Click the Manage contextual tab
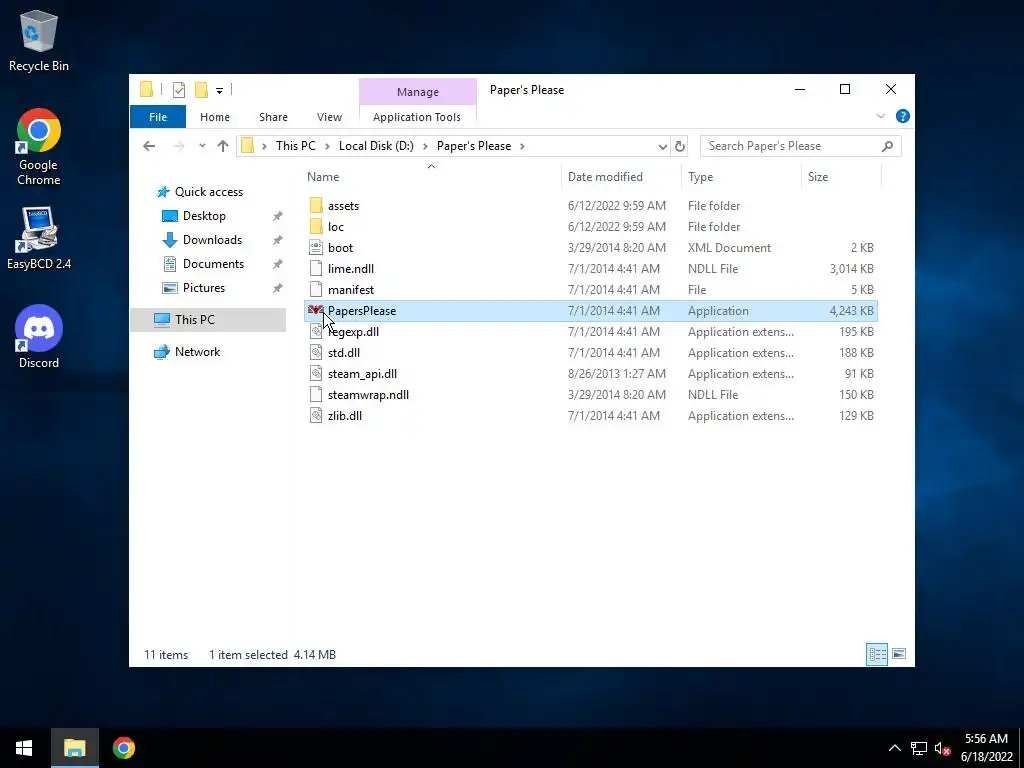 pos(418,92)
